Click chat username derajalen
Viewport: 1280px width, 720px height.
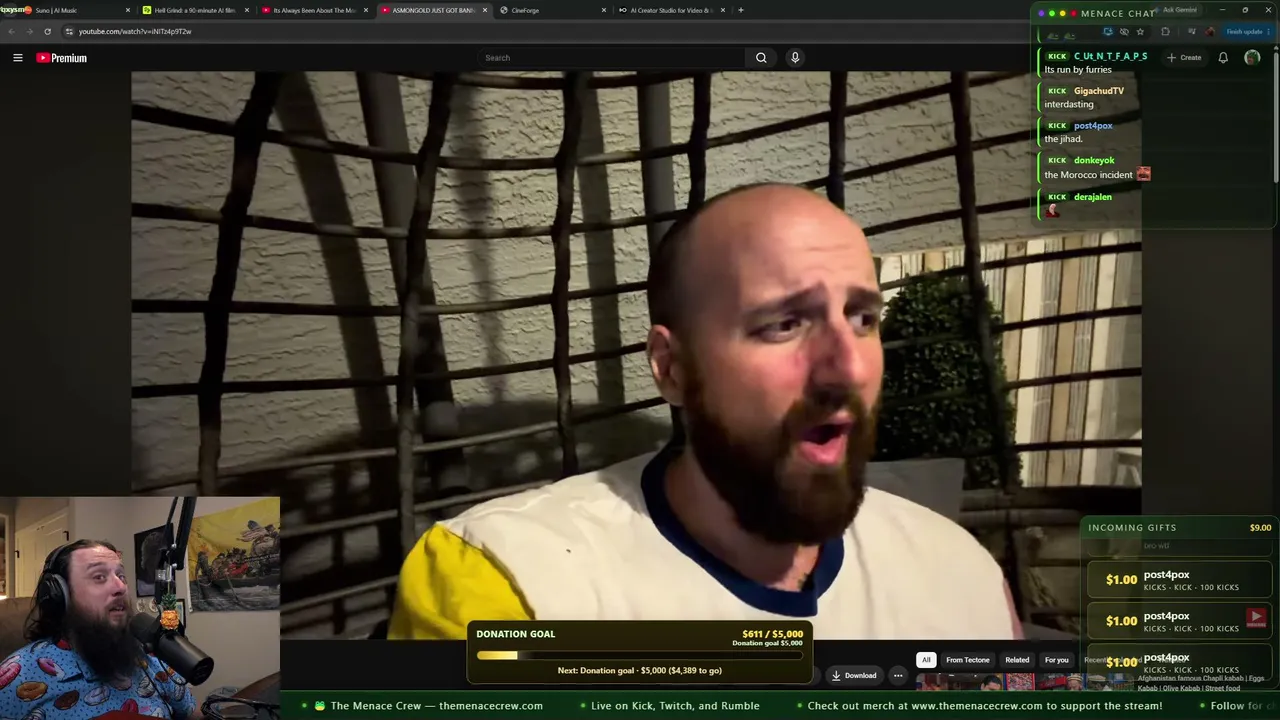1092,197
